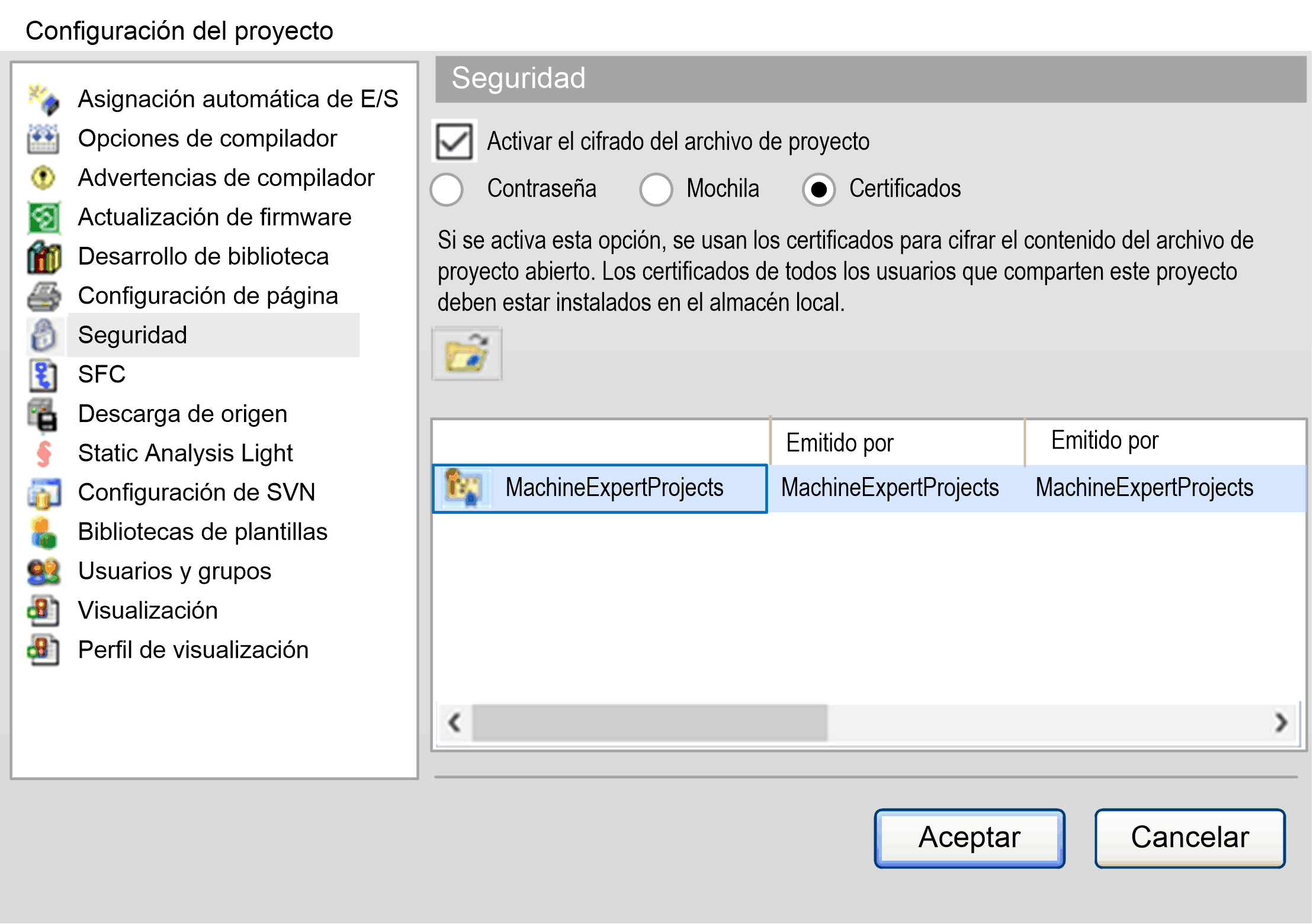
Task: Open Static Analysis Light category
Action: pos(185,453)
